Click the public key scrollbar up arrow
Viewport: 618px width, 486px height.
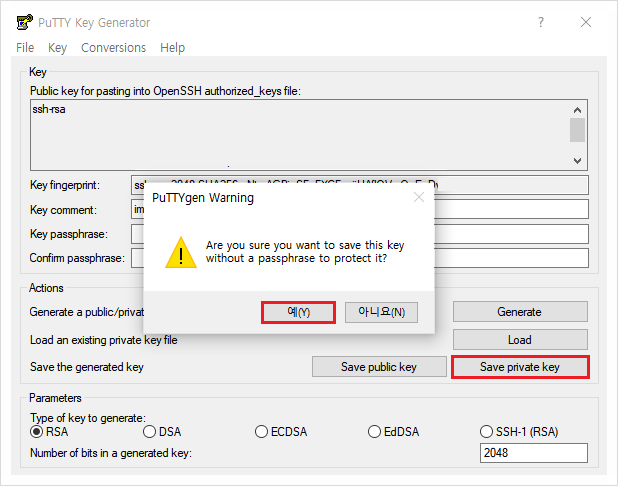pyautogui.click(x=577, y=110)
